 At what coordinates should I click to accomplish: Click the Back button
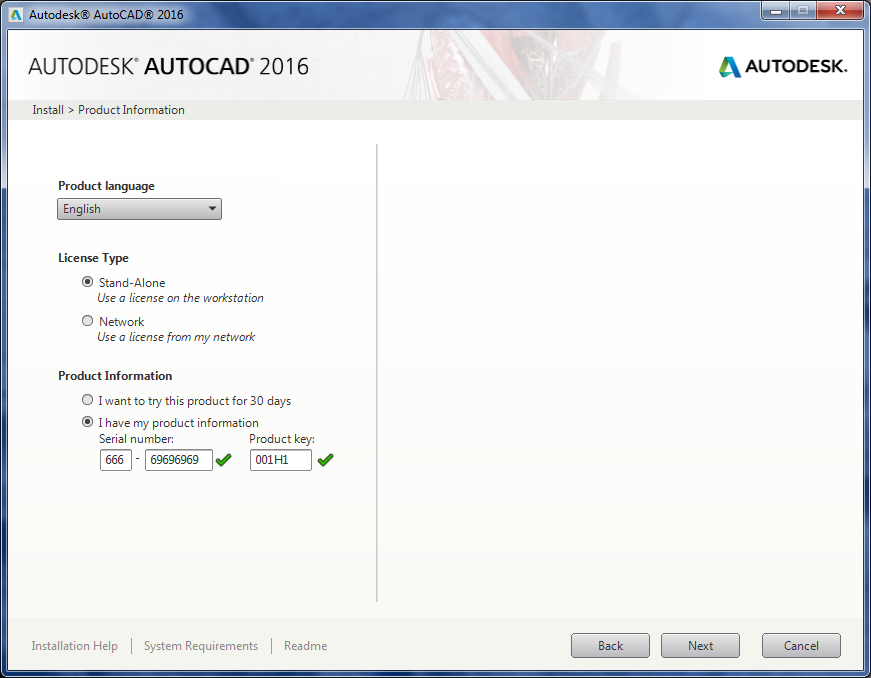[x=610, y=645]
